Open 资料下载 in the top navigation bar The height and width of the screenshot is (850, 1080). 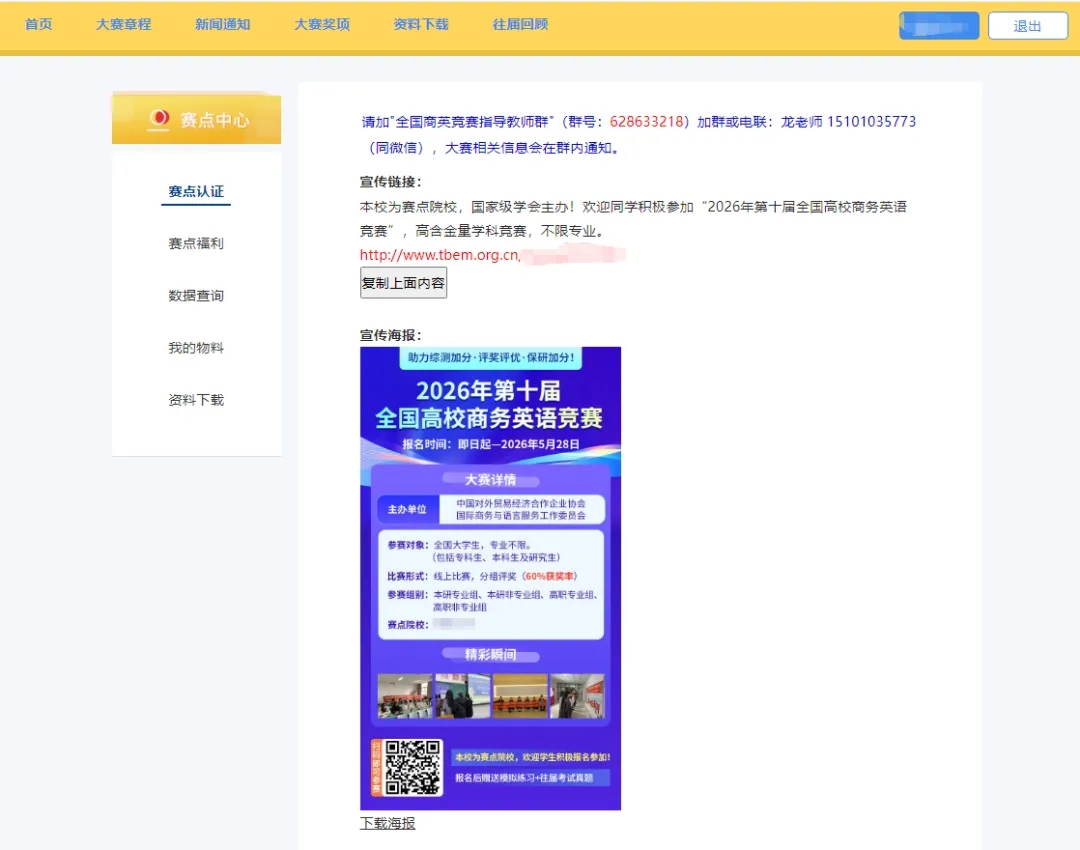point(421,24)
